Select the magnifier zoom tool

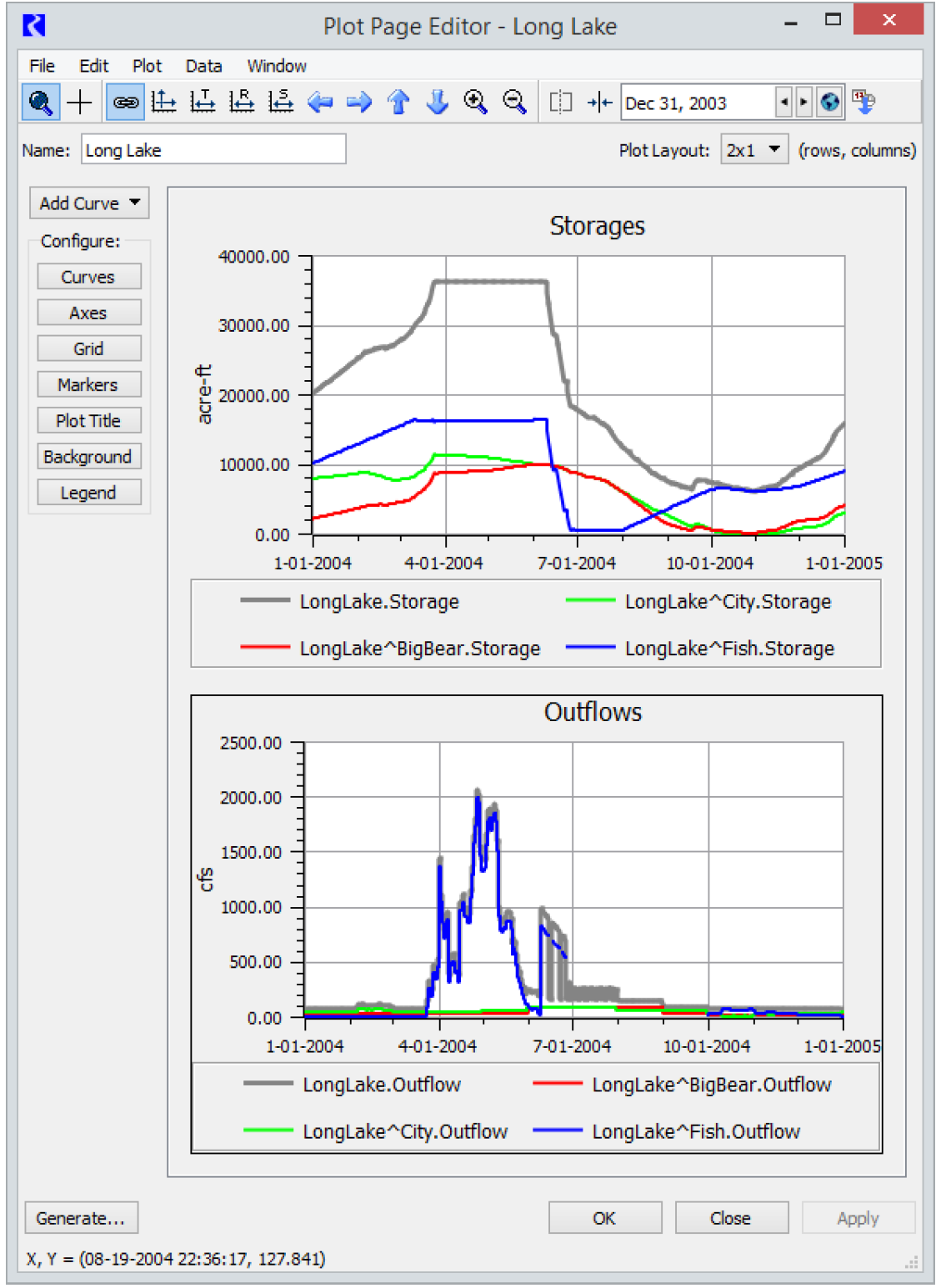[40, 103]
